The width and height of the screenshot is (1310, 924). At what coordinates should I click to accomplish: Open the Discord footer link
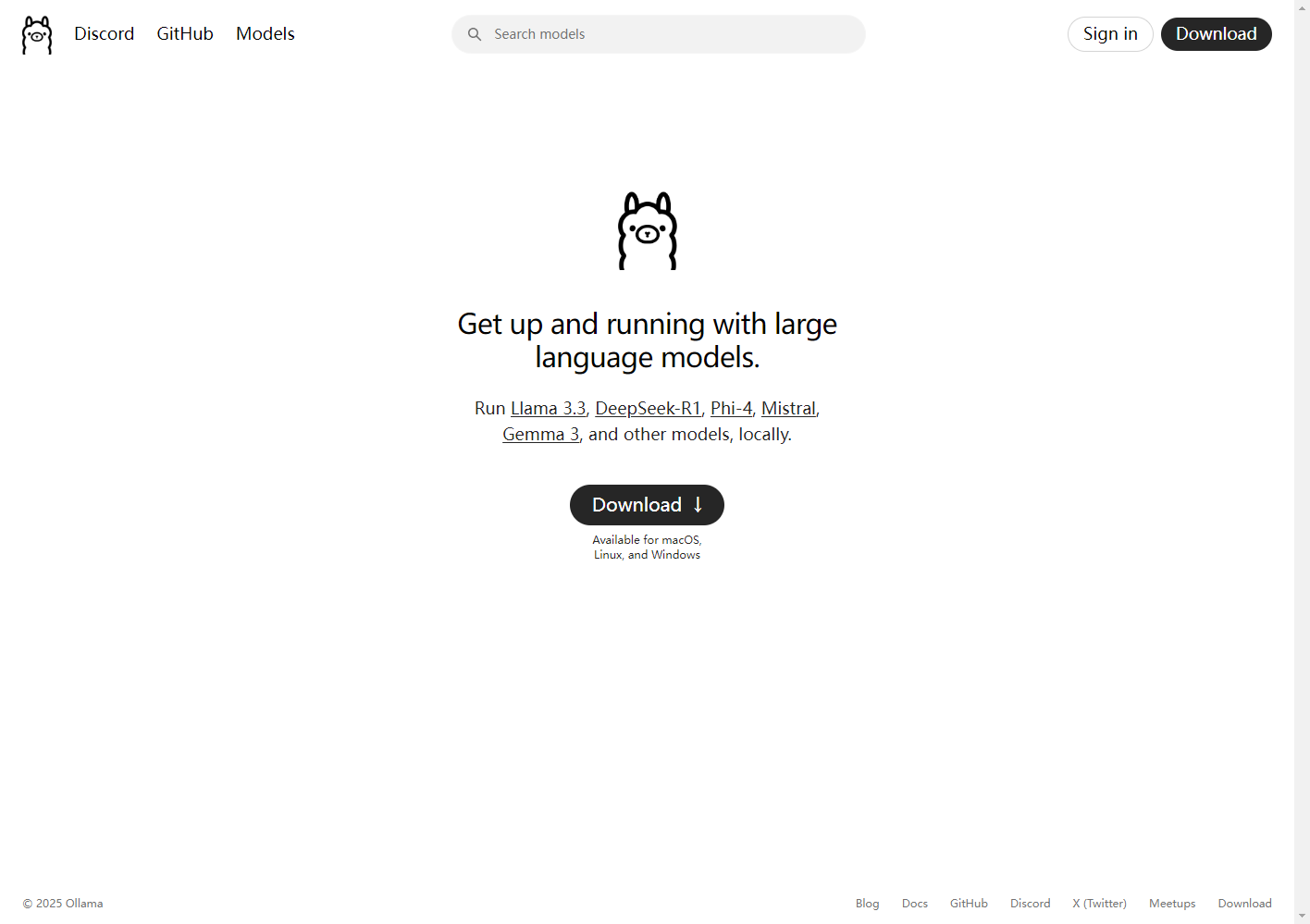[1030, 904]
